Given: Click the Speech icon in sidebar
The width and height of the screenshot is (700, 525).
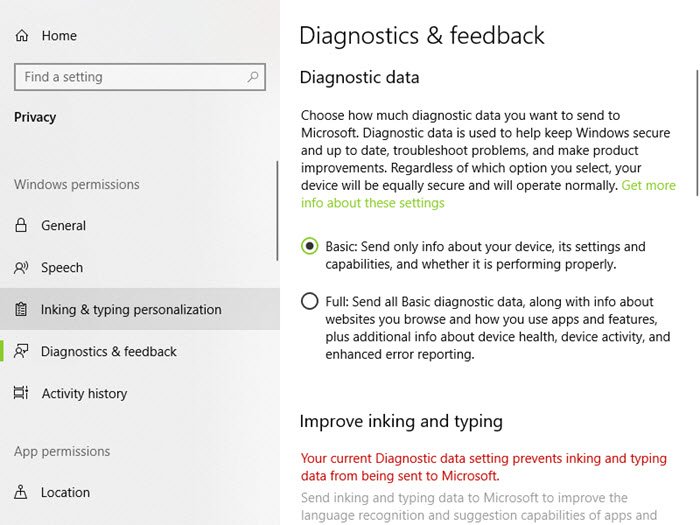Looking at the screenshot, I should 21,268.
